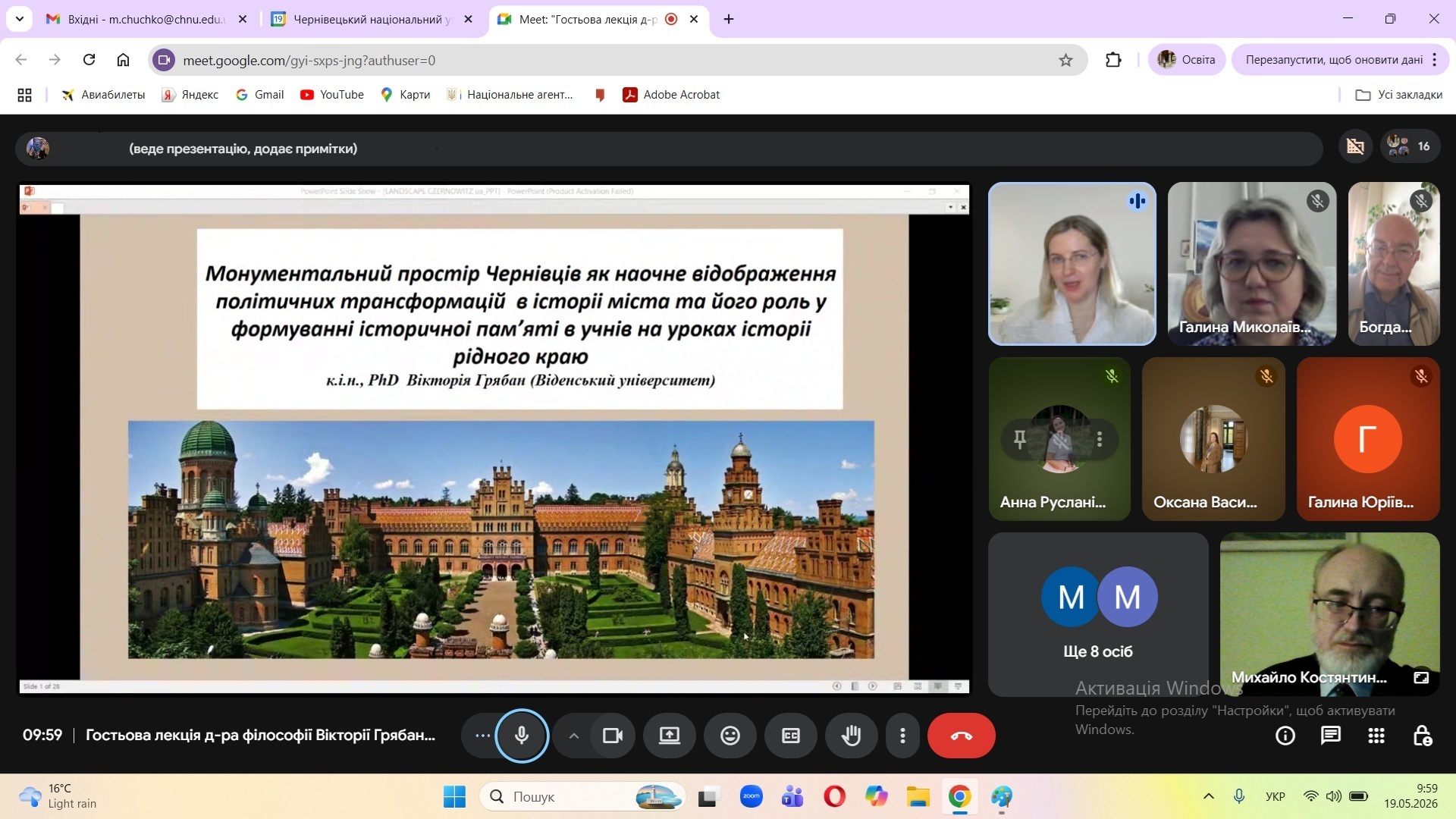Image resolution: width=1456 pixels, height=819 pixels.
Task: Open the Ще 8 осіб tile
Action: (1097, 613)
